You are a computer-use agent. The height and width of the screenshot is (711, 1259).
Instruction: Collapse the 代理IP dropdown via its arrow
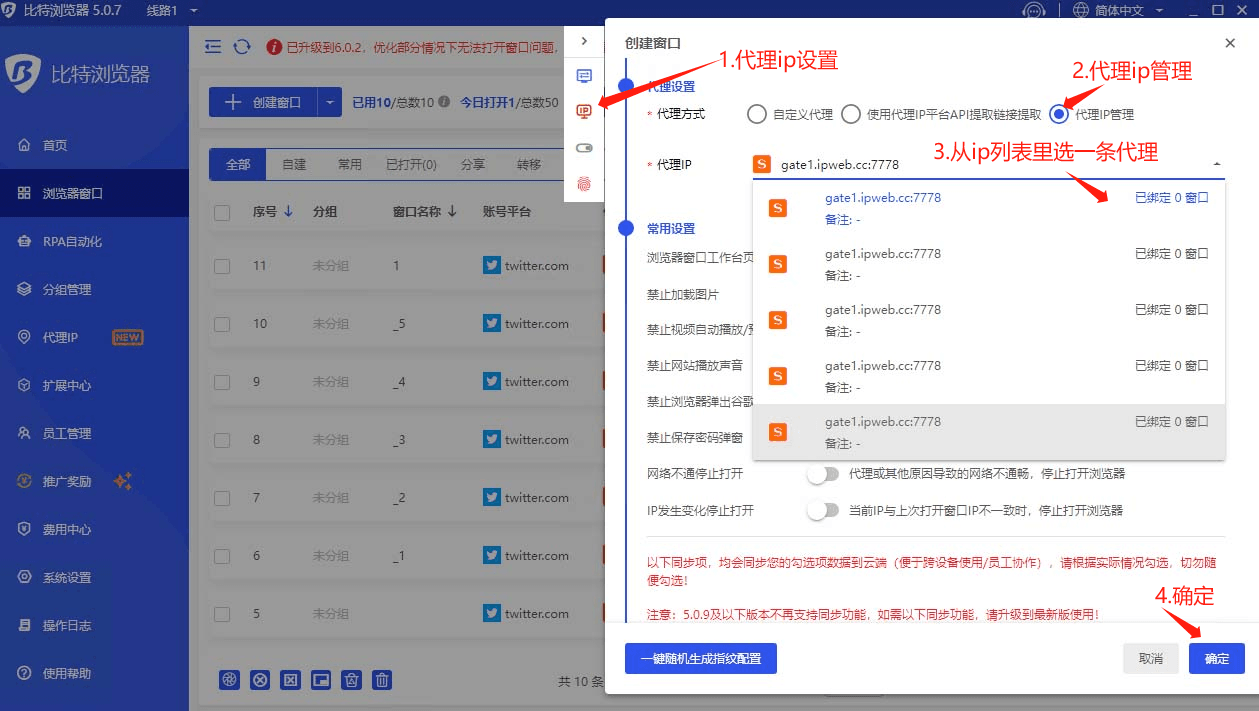[x=1216, y=164]
